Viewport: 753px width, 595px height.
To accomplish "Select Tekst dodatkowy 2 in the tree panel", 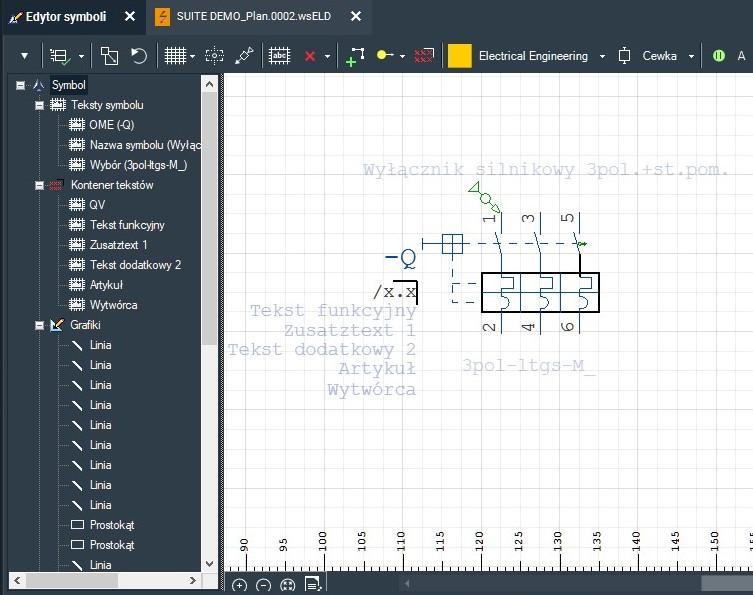I will point(135,265).
